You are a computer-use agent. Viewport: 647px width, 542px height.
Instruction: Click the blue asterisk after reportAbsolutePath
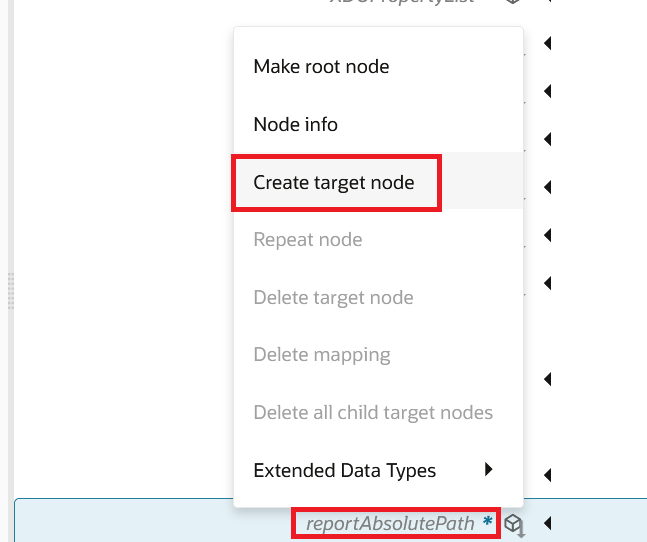[x=487, y=521]
